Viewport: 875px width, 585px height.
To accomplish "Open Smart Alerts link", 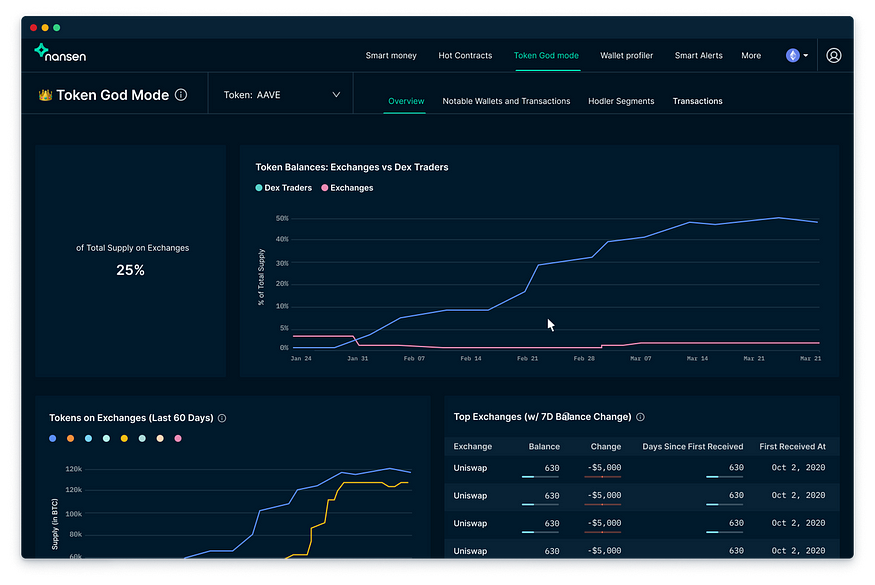I will (x=699, y=56).
